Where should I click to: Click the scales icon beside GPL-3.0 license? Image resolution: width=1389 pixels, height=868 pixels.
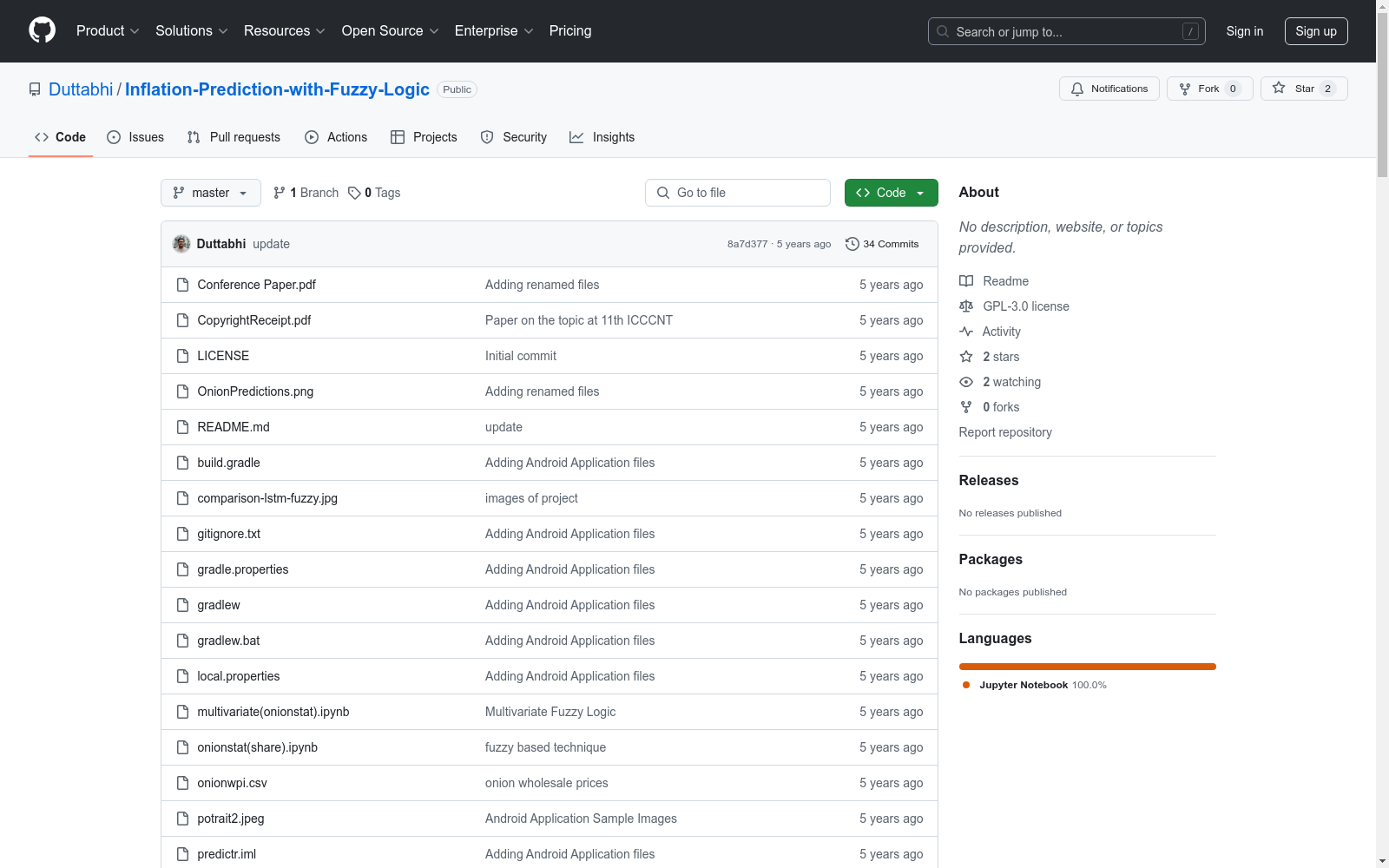966,306
